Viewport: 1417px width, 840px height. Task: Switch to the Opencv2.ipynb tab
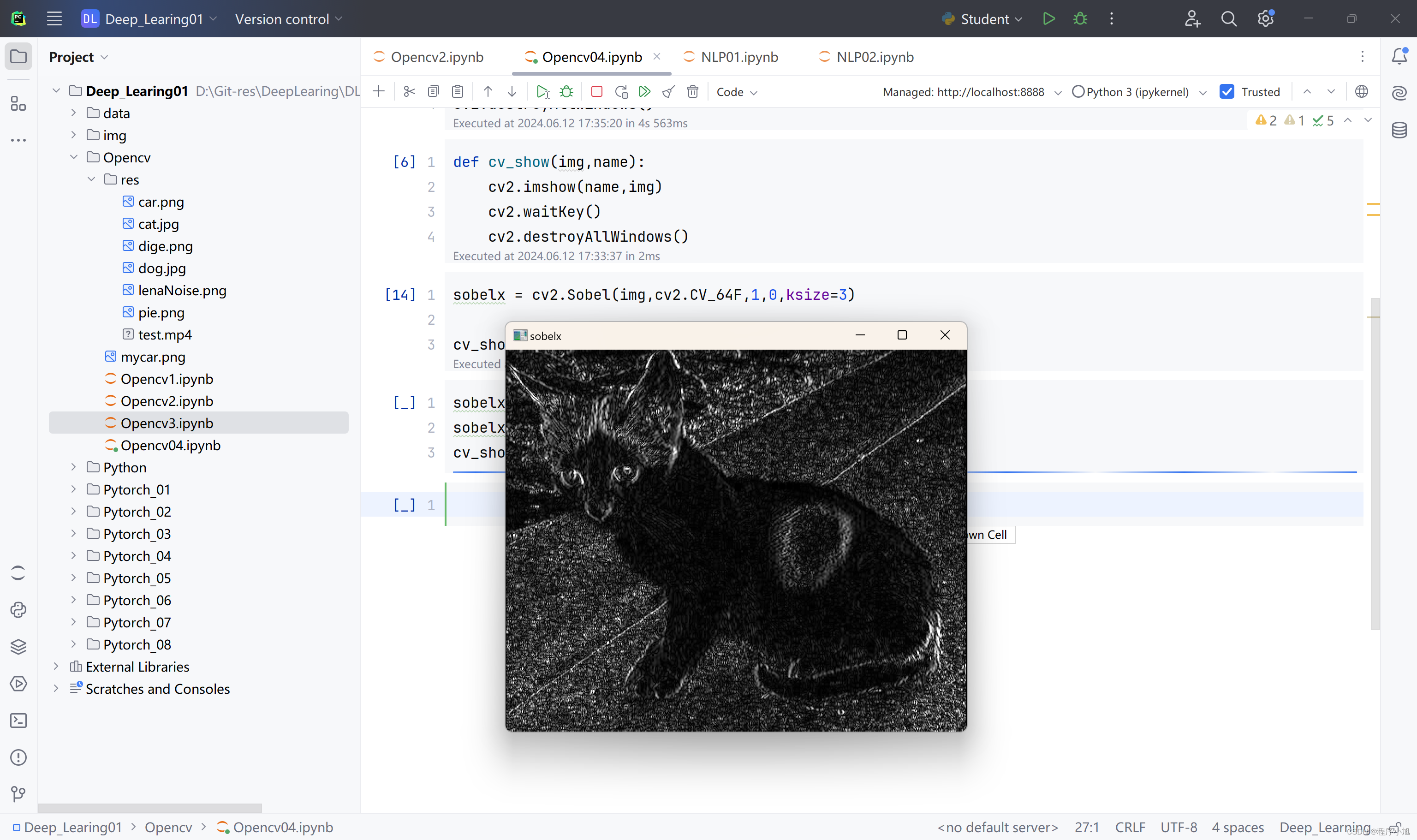(429, 57)
